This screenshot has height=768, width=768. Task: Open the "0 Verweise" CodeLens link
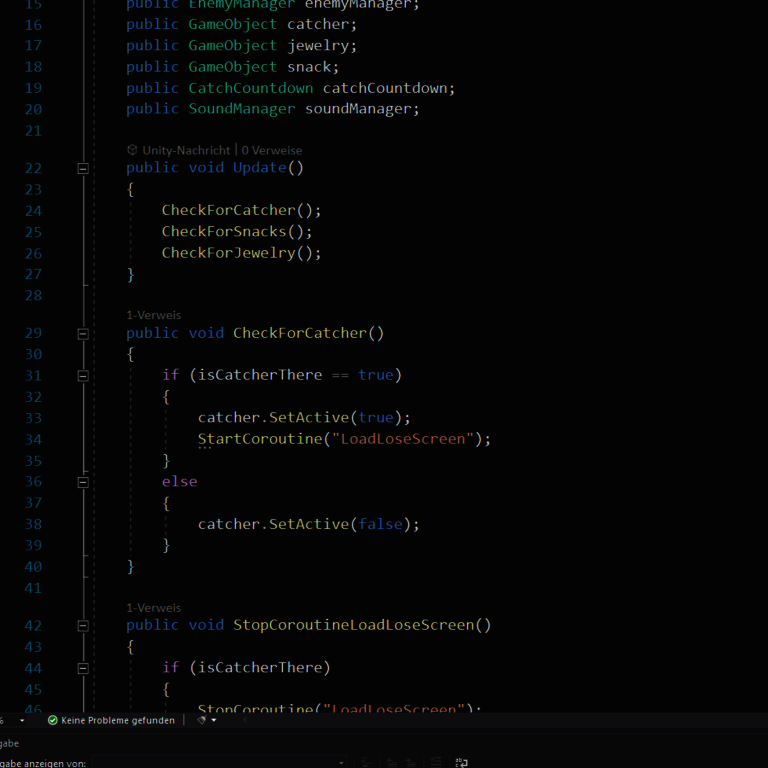point(272,150)
